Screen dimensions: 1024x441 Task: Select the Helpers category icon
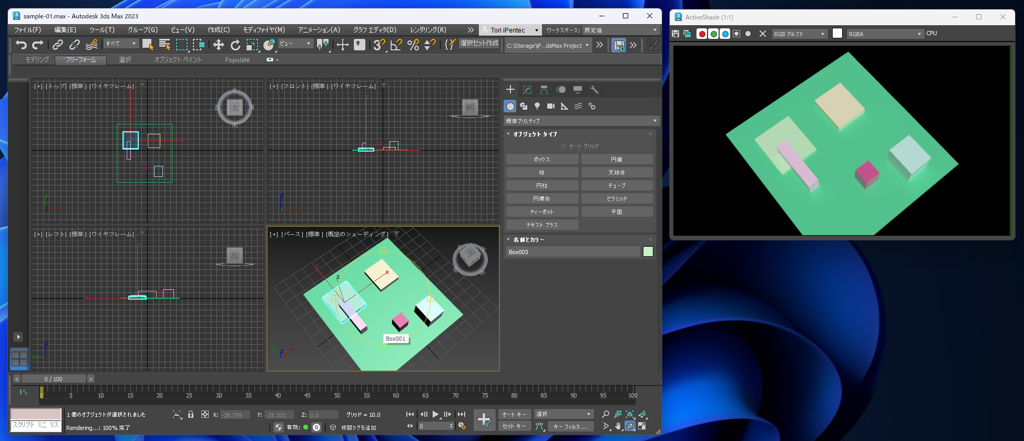[565, 106]
